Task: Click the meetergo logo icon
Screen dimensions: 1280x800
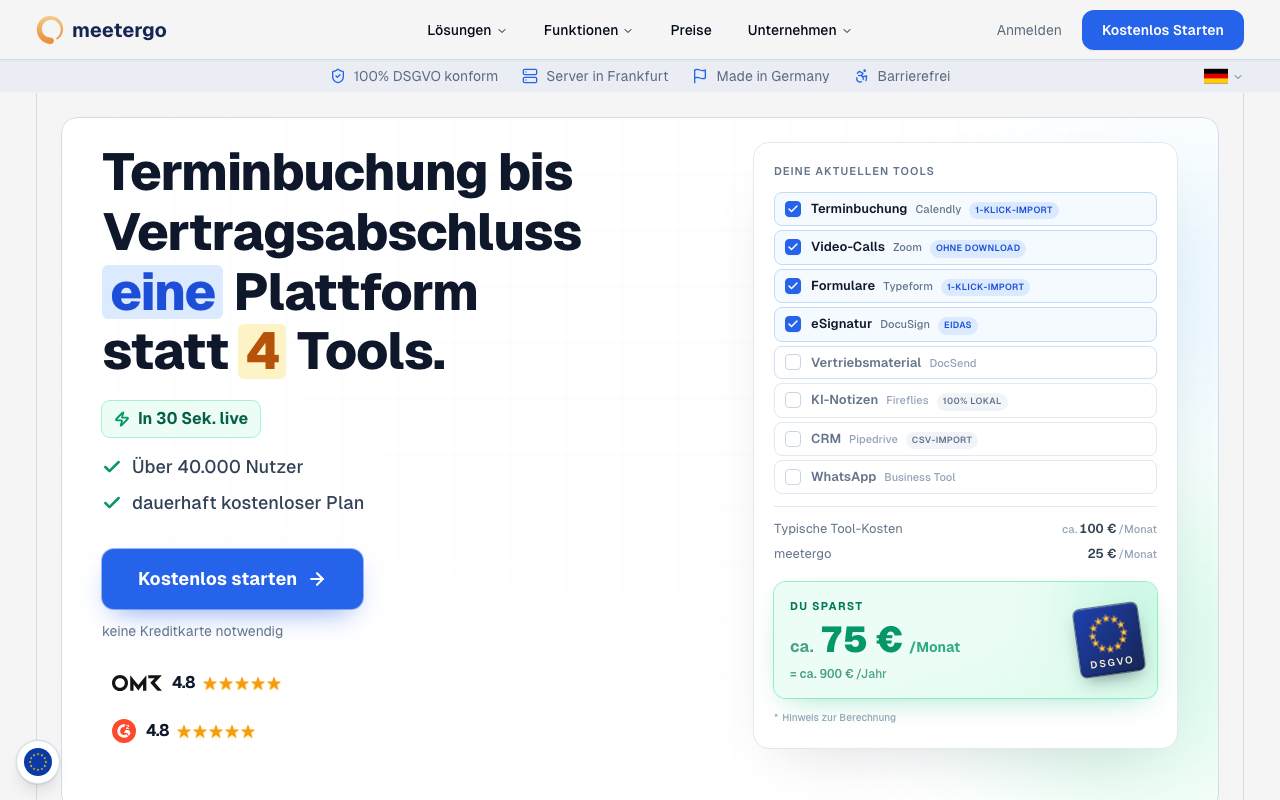Action: tap(50, 30)
